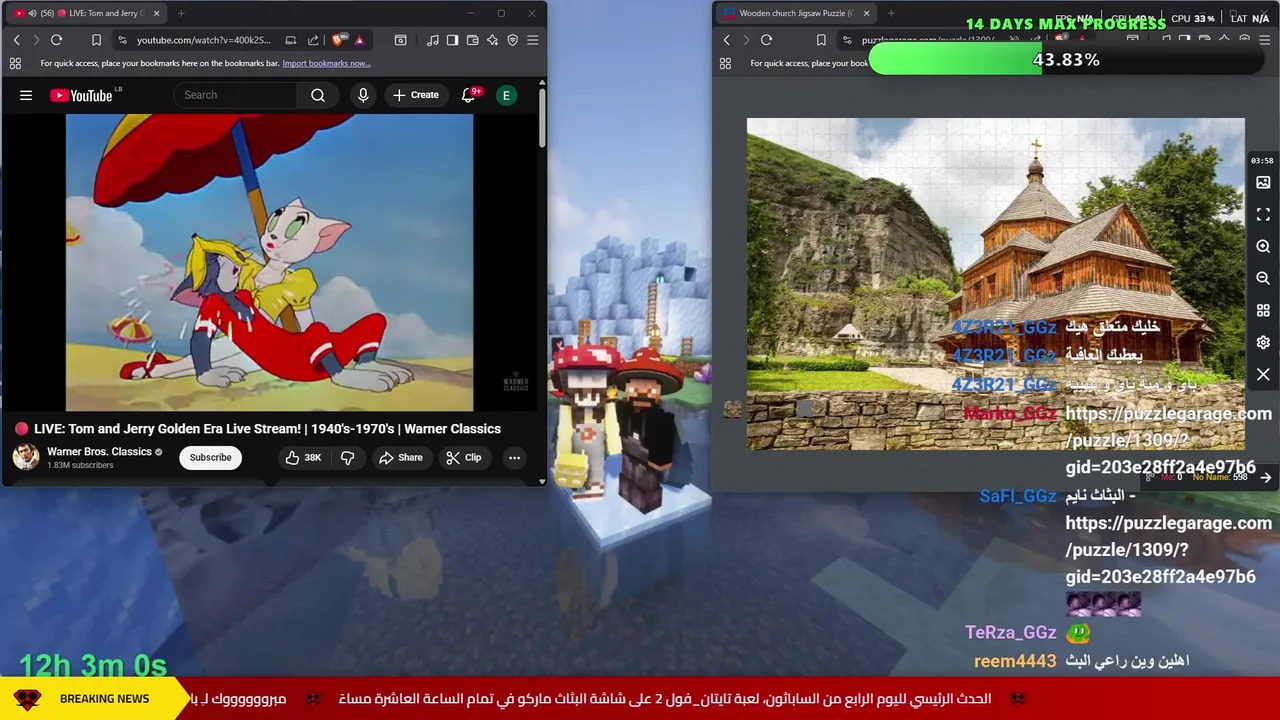Open the browser hamburger menu in YouTube window
This screenshot has height=720, width=1280.
pyautogui.click(x=532, y=40)
